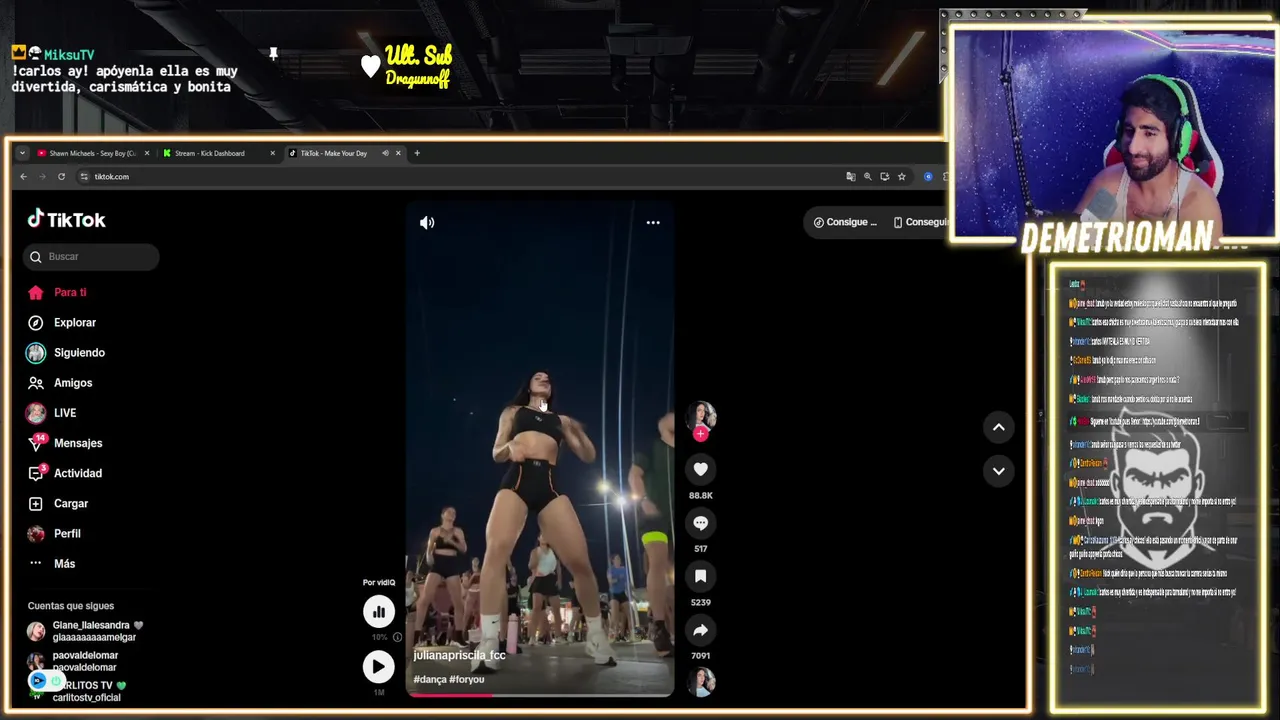Click vidIQ play button above 1M
The width and height of the screenshot is (1280, 720).
pyautogui.click(x=378, y=667)
